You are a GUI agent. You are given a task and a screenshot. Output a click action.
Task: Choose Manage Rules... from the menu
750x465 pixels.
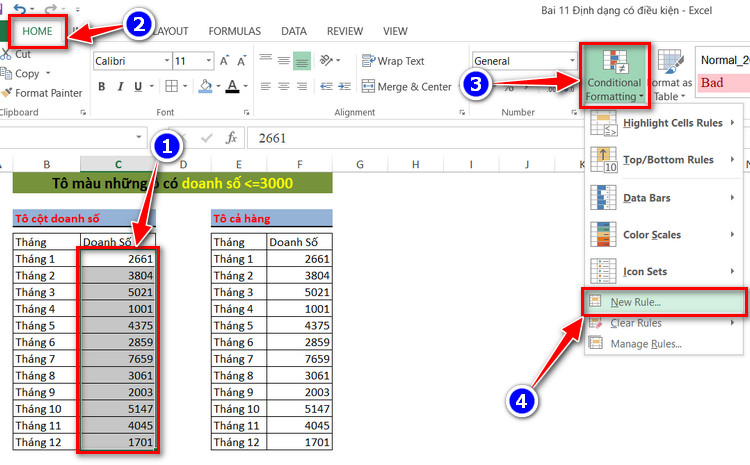tap(664, 343)
